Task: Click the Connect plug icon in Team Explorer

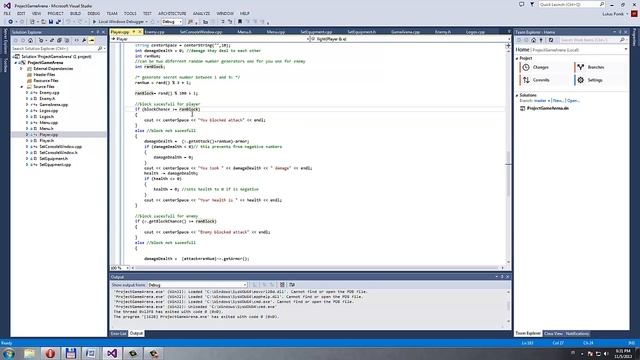Action: (541, 40)
